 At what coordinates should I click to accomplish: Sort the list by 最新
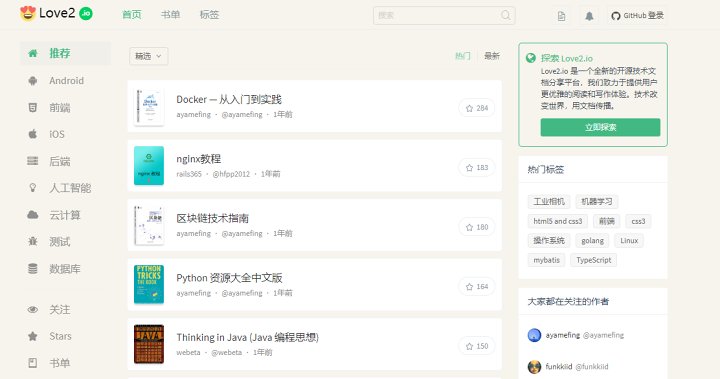(492, 56)
